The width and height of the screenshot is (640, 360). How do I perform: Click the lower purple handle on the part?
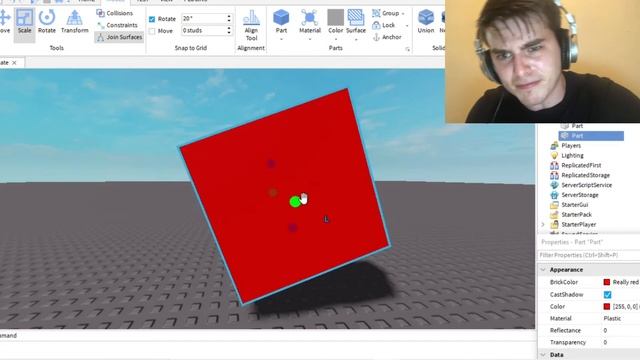coord(293,228)
